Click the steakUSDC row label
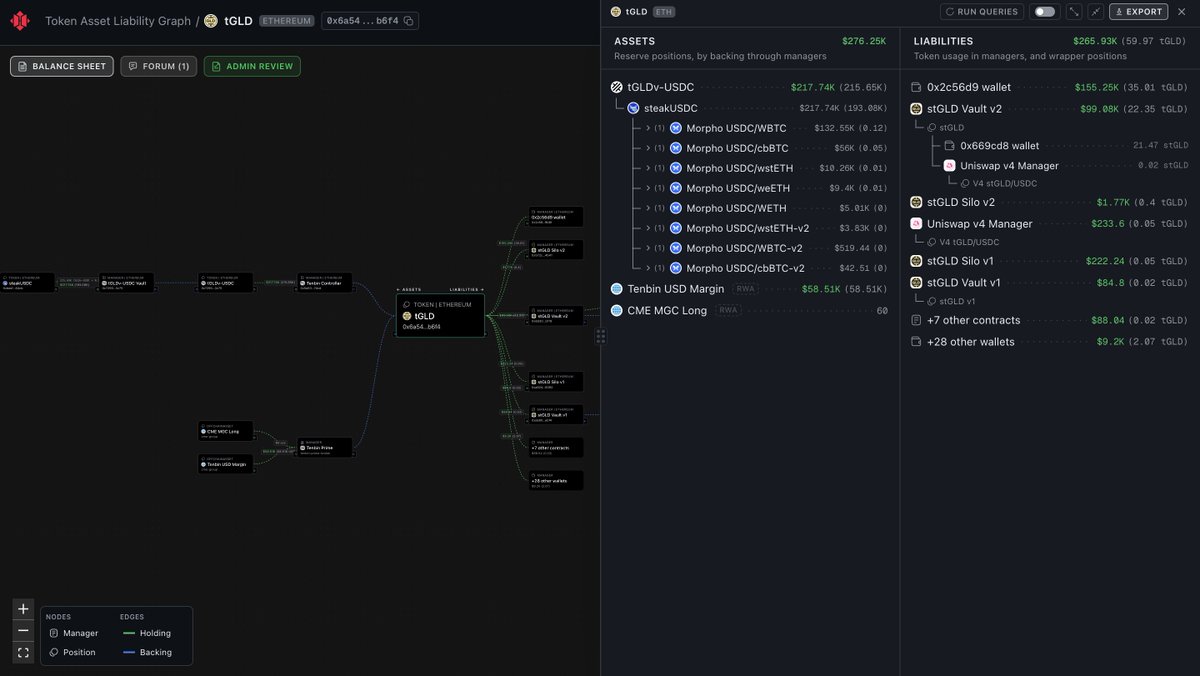The height and width of the screenshot is (676, 1200). click(x=670, y=108)
